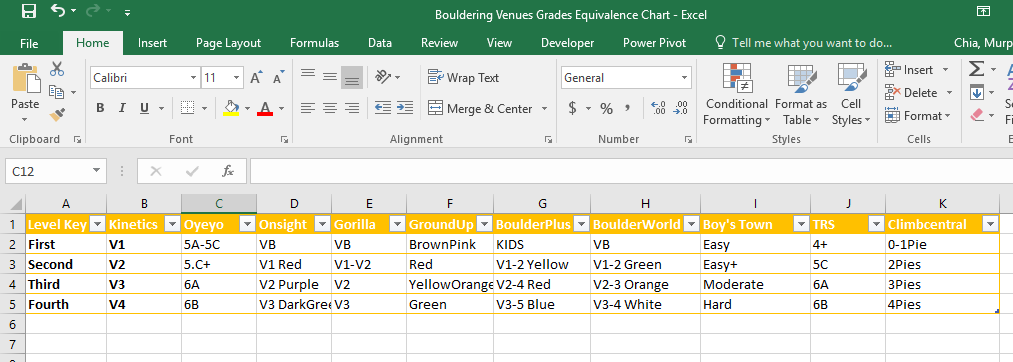
Task: Increase font size with the larger A
Action: (x=256, y=78)
